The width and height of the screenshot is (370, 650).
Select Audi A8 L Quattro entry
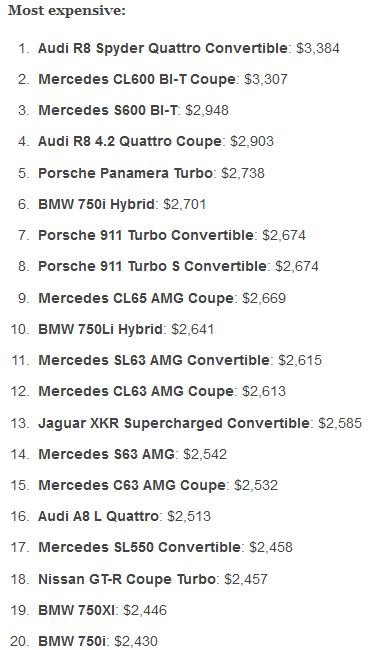[x=98, y=516]
